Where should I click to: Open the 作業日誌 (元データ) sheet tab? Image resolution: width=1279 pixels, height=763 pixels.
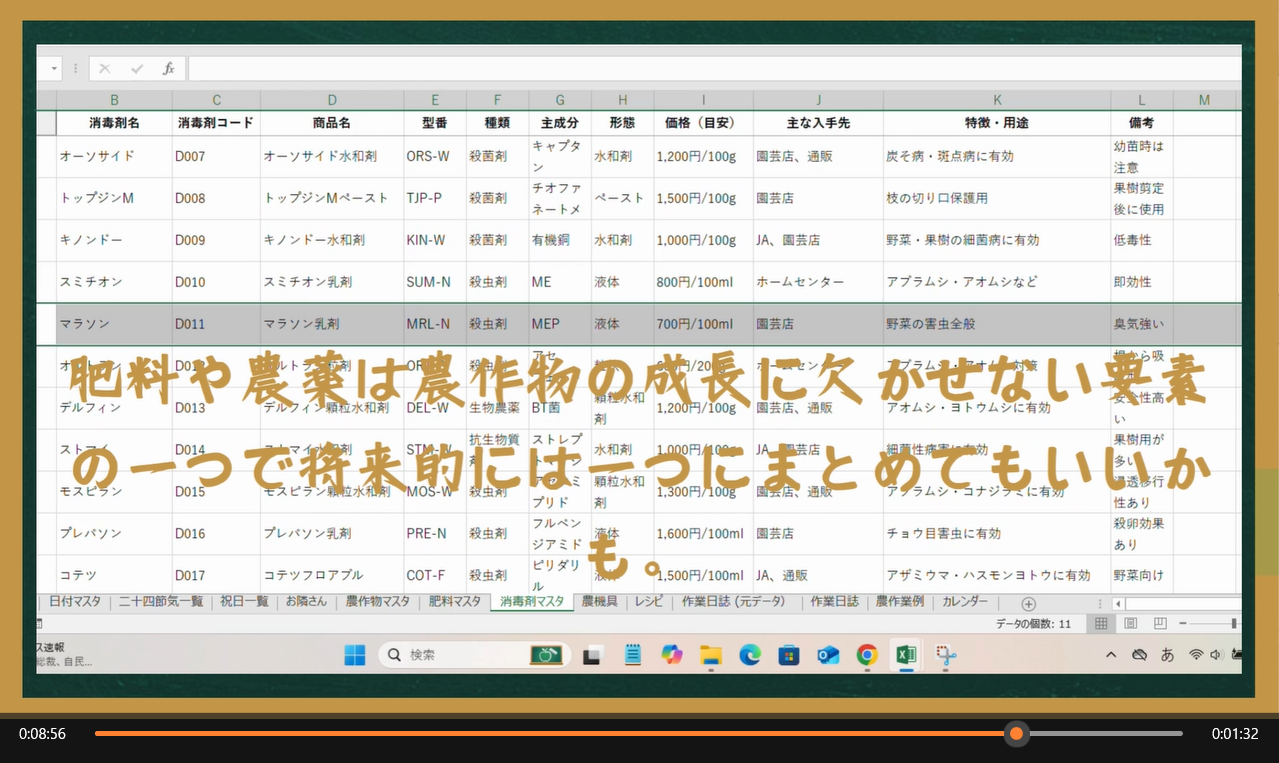coord(734,602)
